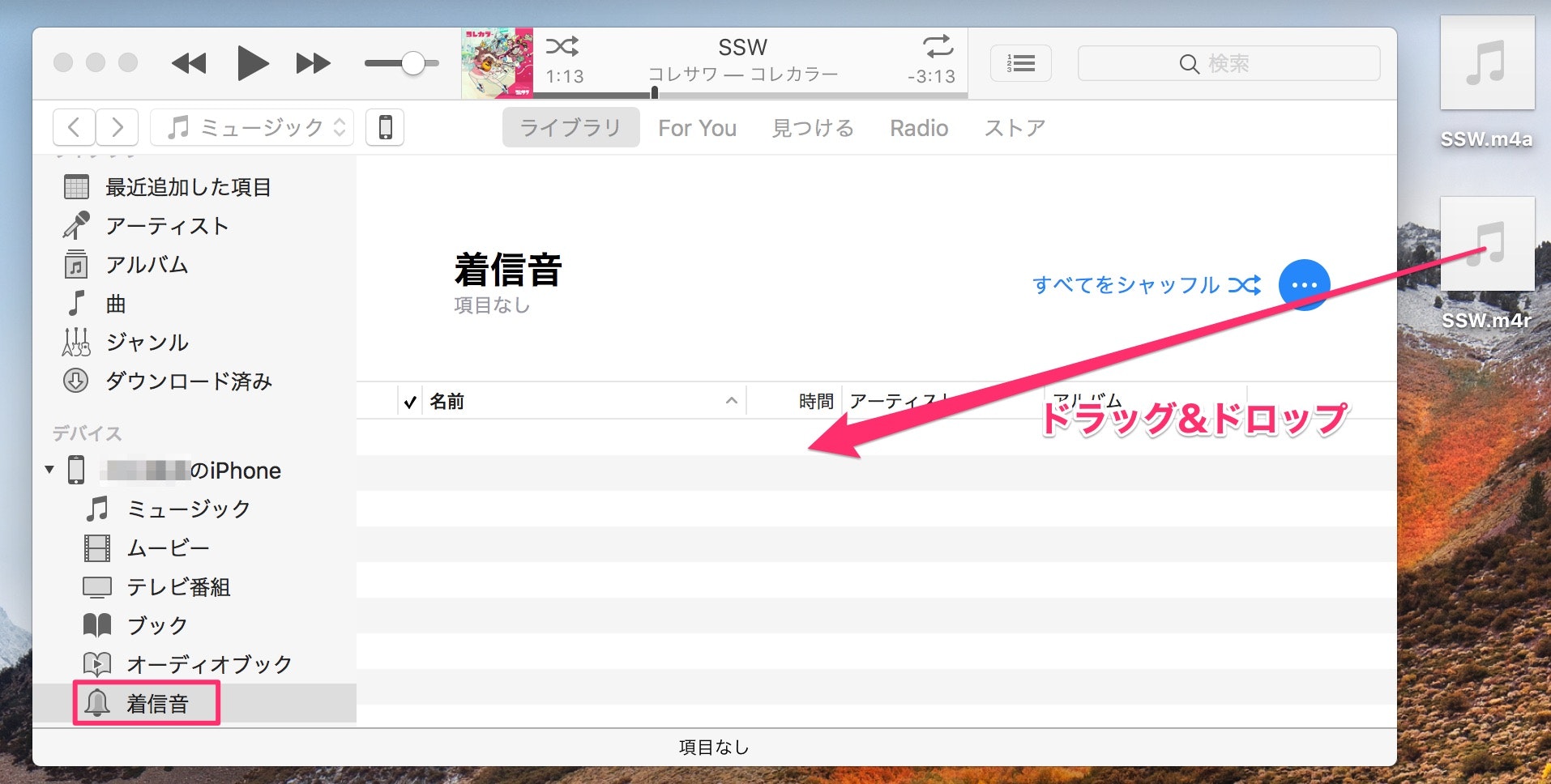Select the SSW.m4r file on desktop

pyautogui.click(x=1487, y=263)
